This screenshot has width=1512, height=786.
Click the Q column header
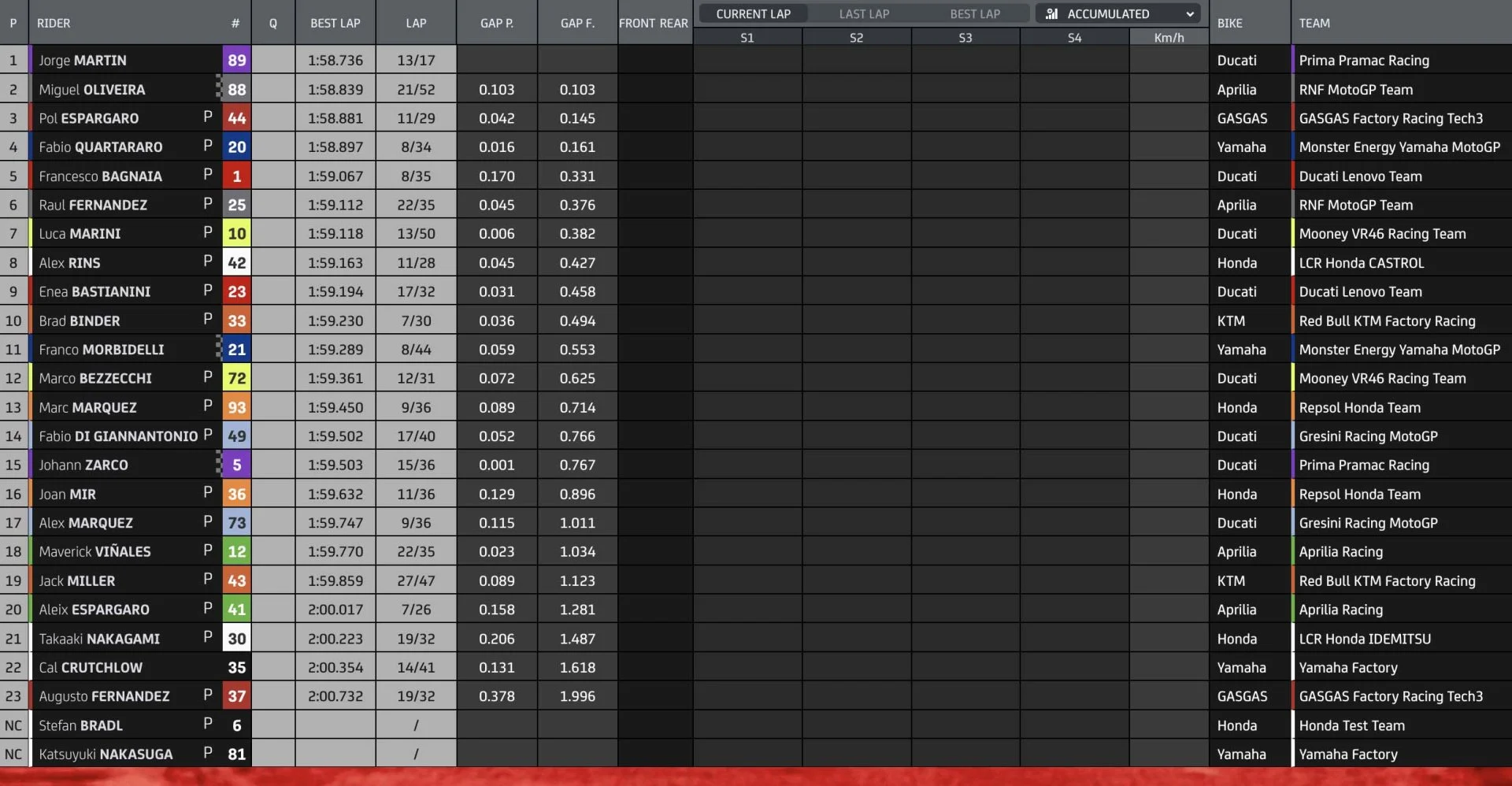pos(273,23)
